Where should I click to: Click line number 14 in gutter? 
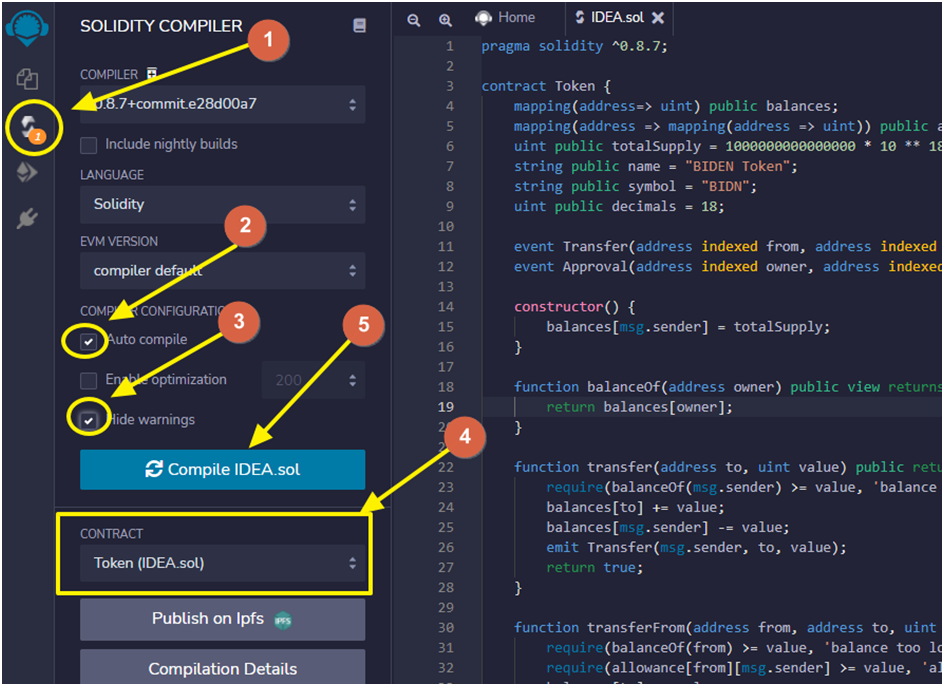pyautogui.click(x=446, y=307)
